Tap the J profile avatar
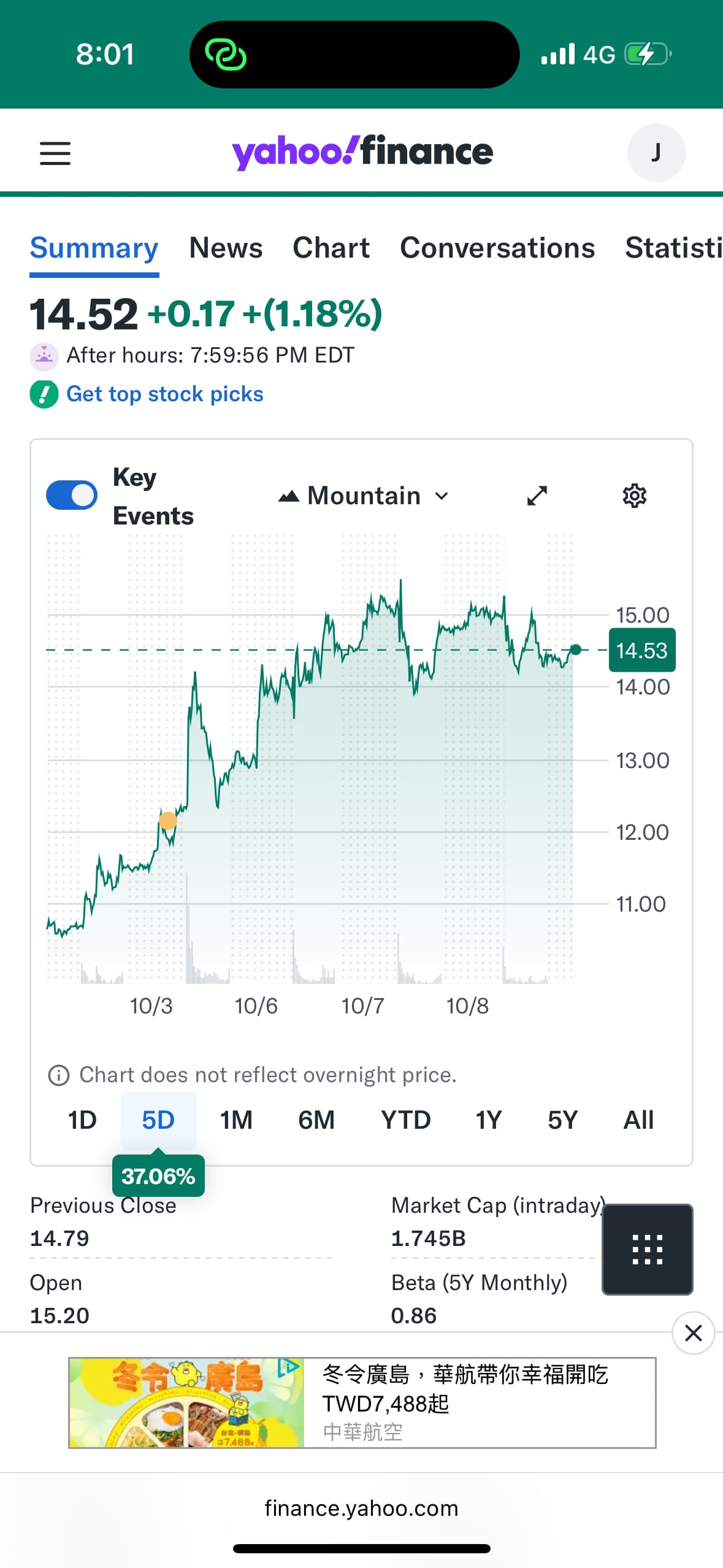 pos(656,152)
